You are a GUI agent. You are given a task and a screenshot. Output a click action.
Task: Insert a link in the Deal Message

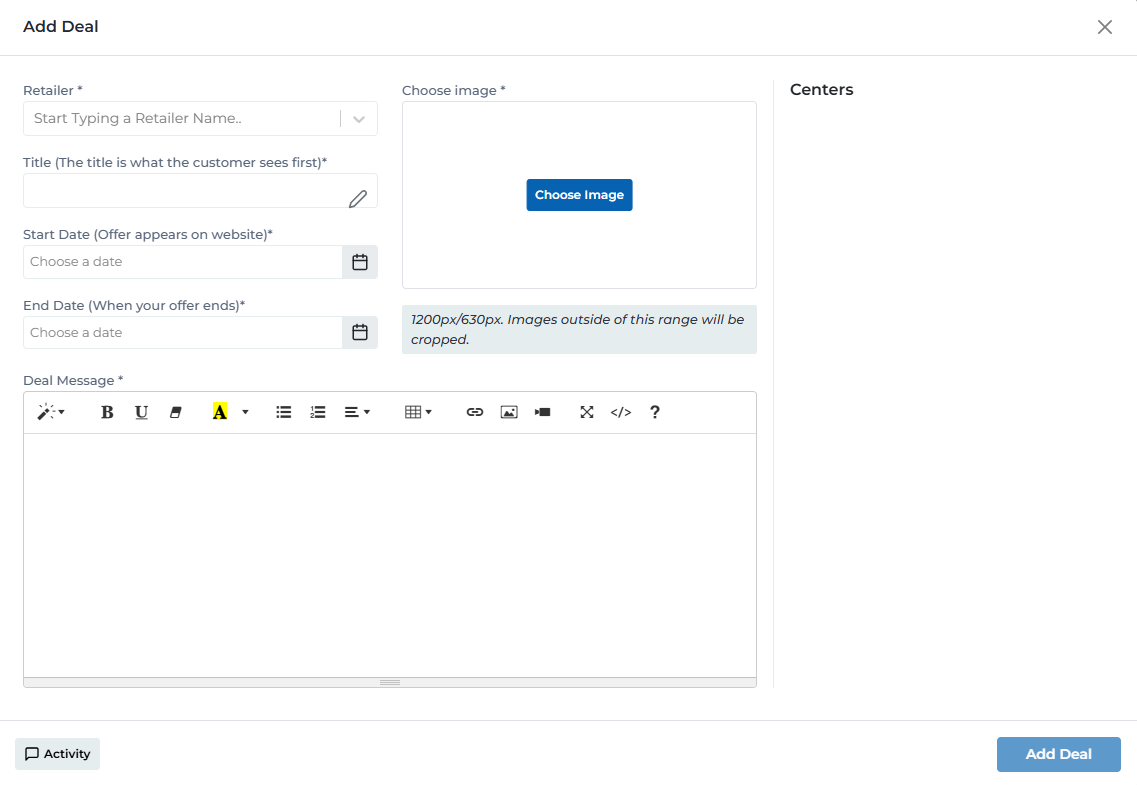point(474,411)
